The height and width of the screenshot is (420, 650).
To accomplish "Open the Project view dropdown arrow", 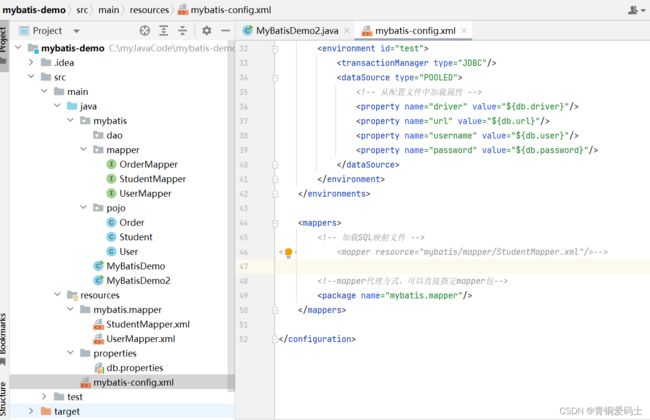I will point(76,31).
